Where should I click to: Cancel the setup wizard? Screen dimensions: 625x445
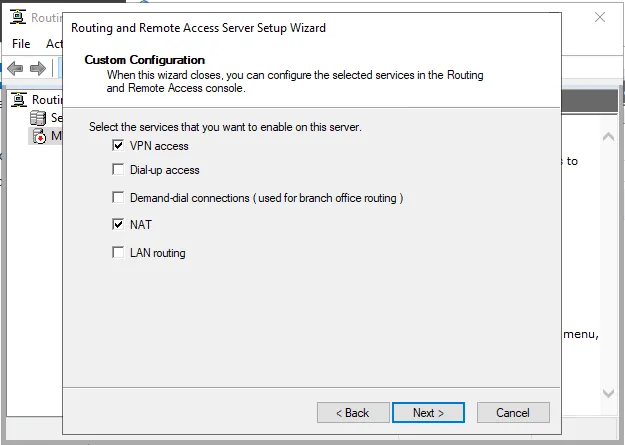tap(513, 412)
